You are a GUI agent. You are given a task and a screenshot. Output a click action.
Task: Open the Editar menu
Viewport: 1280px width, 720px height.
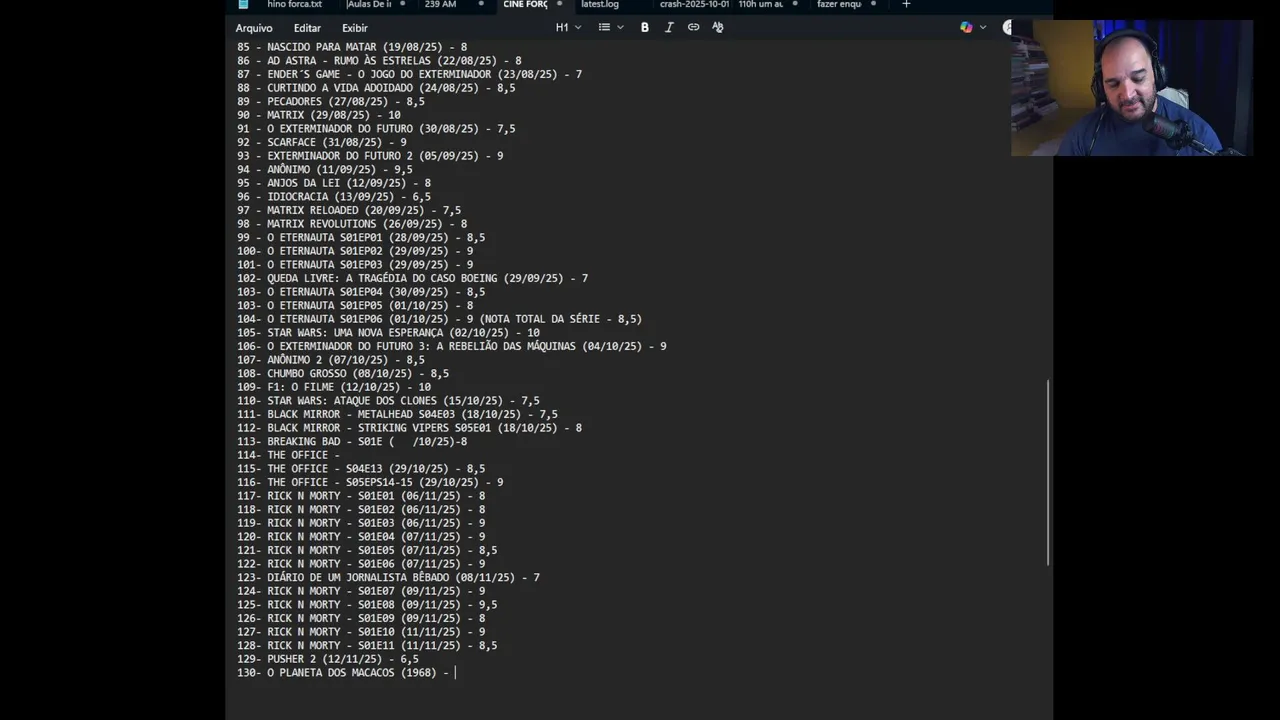coord(307,28)
